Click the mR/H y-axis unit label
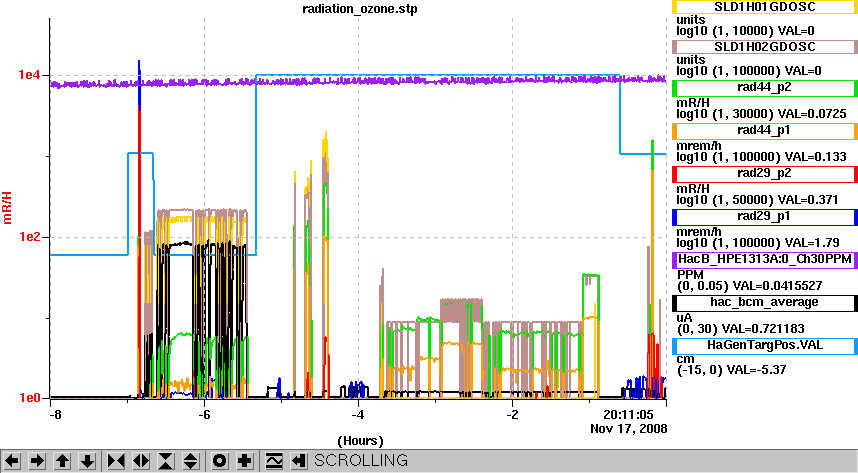This screenshot has width=858, height=473. point(7,208)
